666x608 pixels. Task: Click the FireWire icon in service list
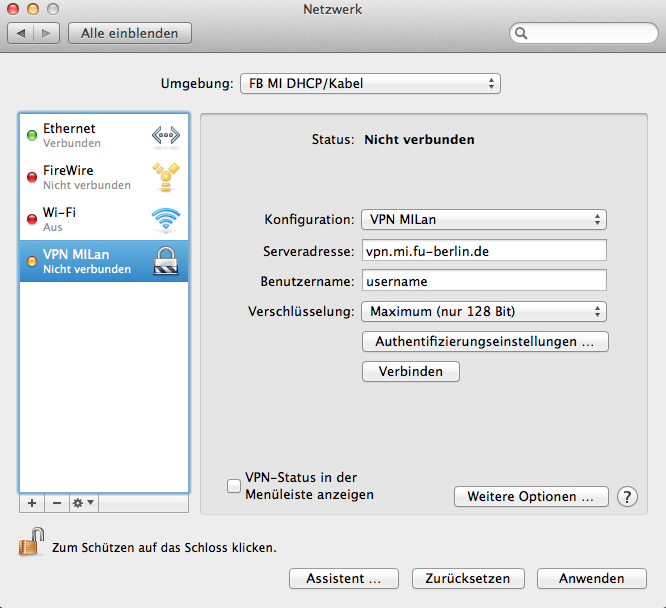[165, 177]
